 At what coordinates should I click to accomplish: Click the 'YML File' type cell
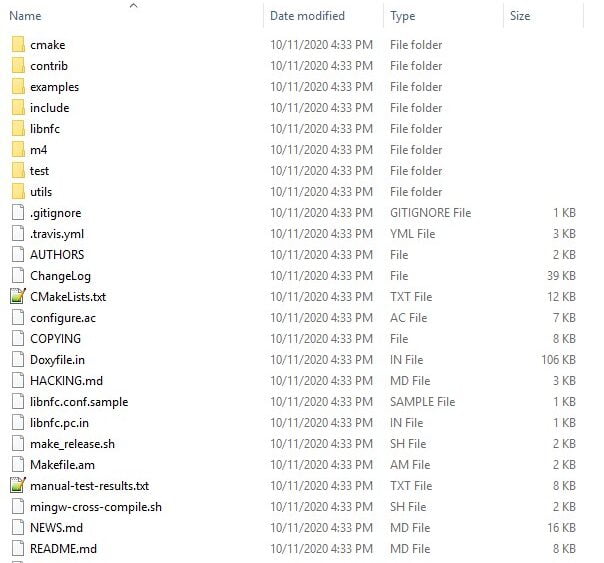coord(413,234)
